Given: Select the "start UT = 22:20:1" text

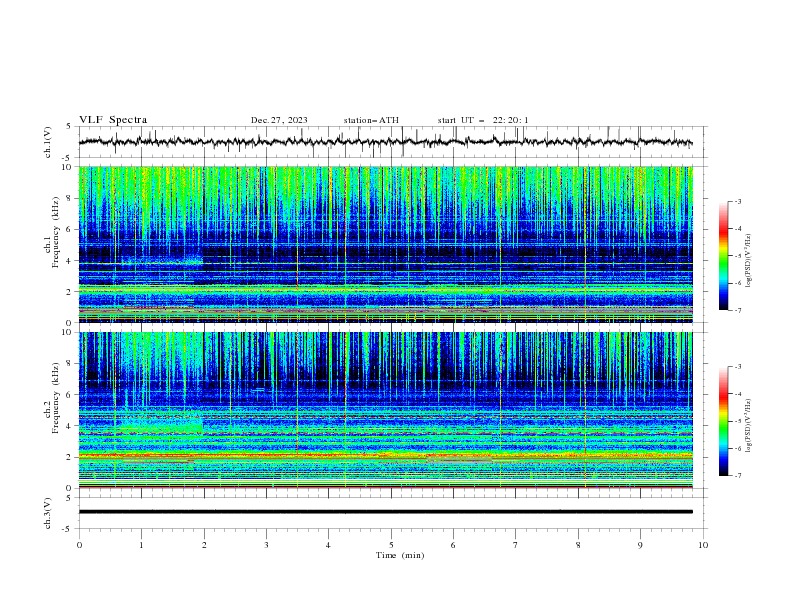Looking at the screenshot, I should coord(483,120).
